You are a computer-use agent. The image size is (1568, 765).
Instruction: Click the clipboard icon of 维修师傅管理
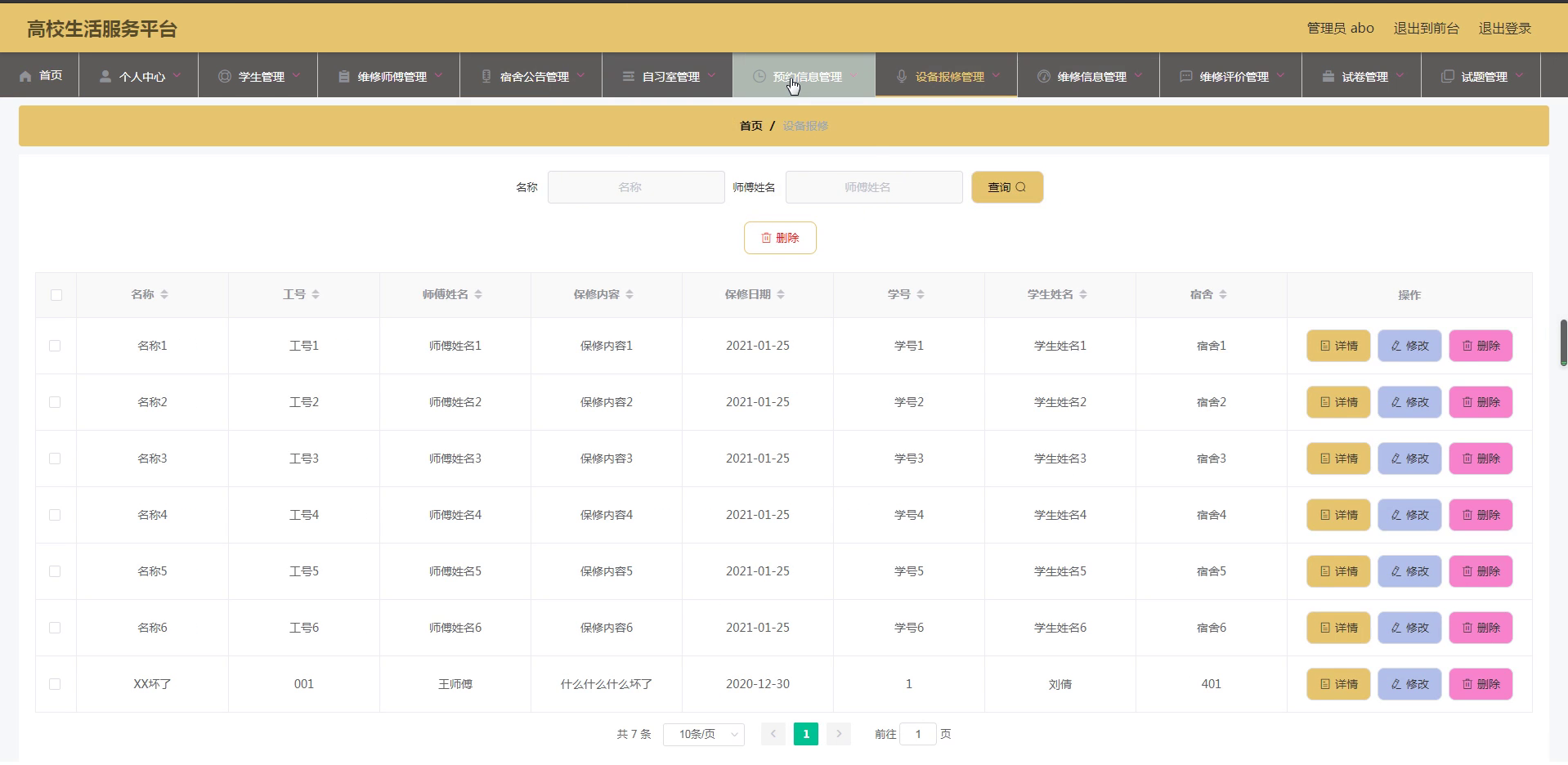pos(344,76)
